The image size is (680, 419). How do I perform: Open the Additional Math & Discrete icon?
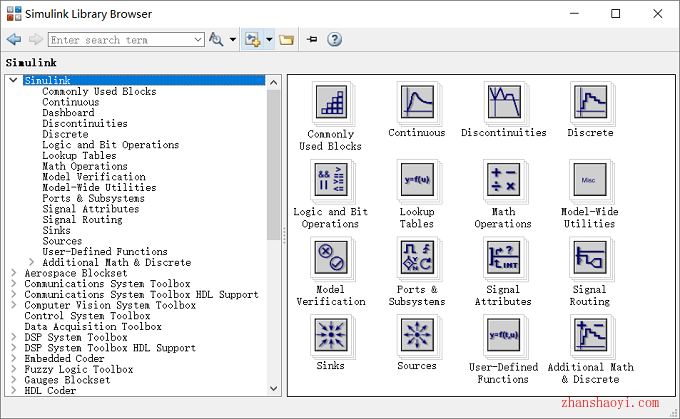591,336
